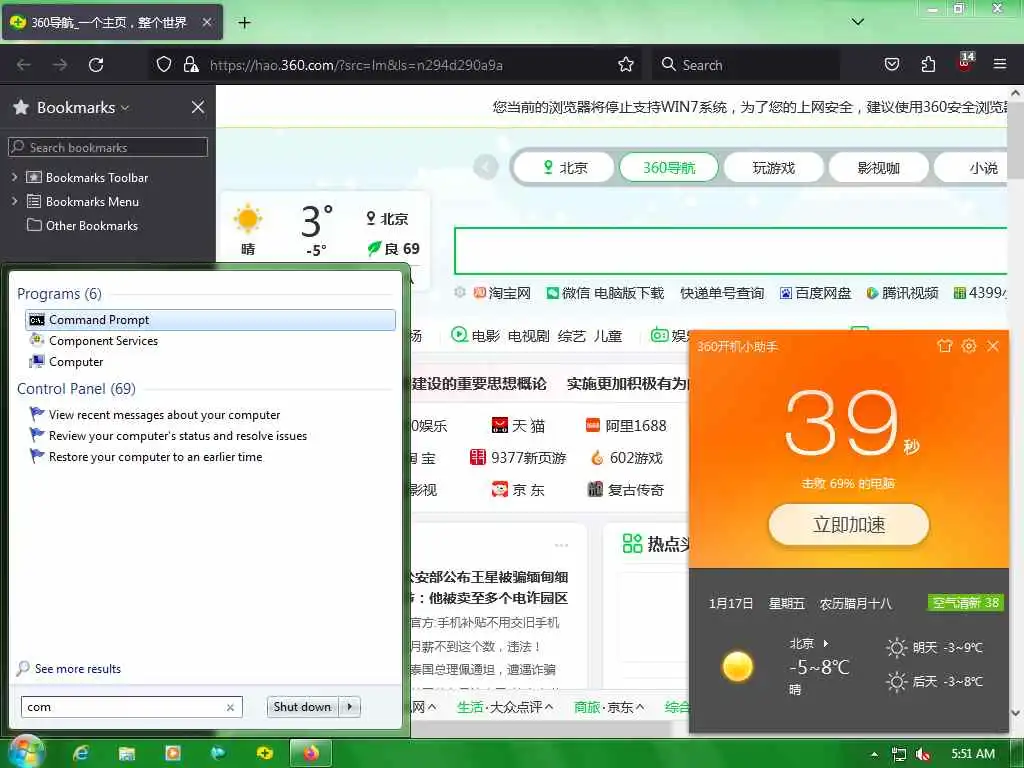The image size is (1024, 768).
Task: Click the page vertical scrollbar
Action: click(x=1016, y=402)
